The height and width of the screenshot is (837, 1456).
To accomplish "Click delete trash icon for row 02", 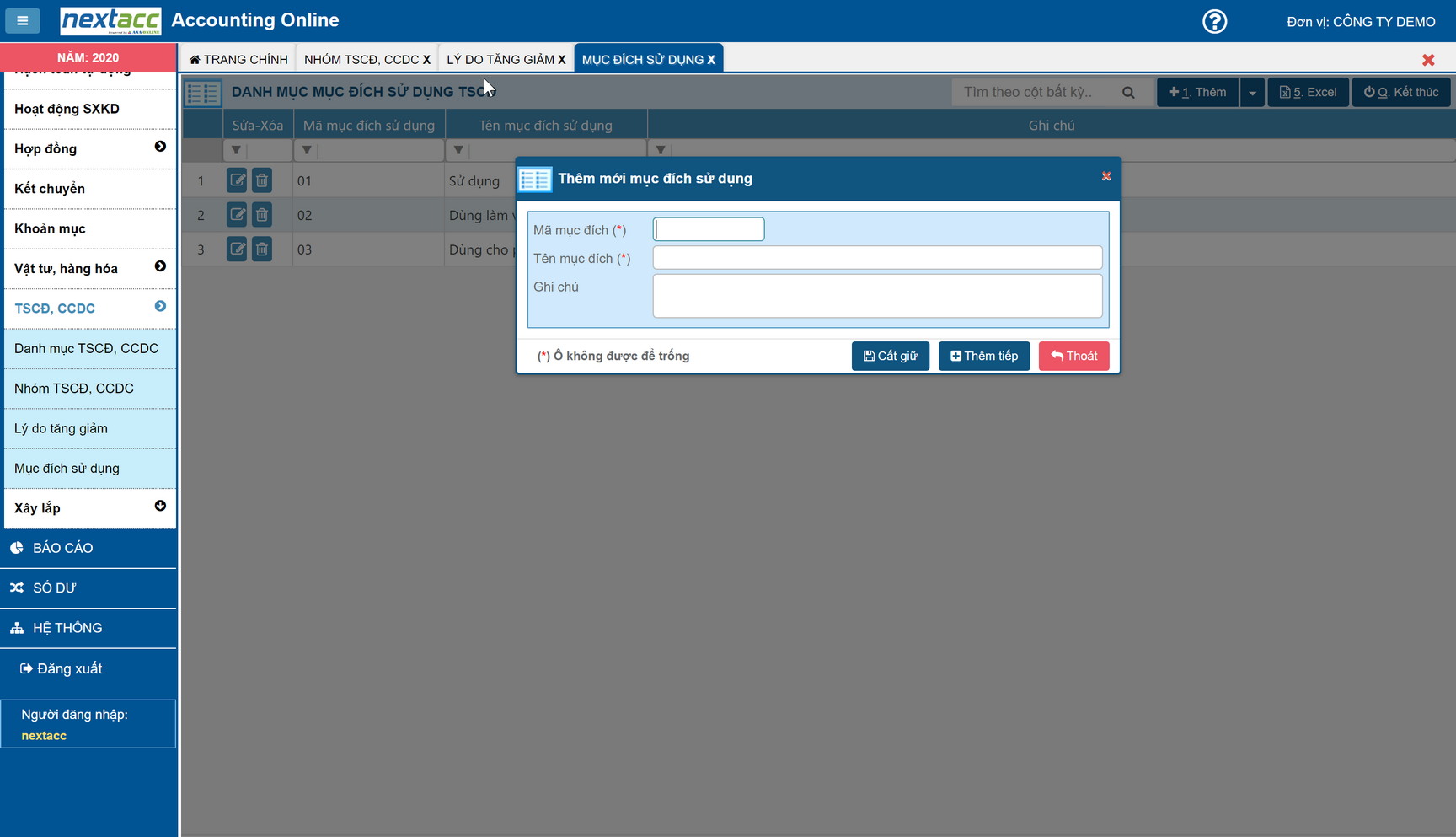I will (x=262, y=215).
